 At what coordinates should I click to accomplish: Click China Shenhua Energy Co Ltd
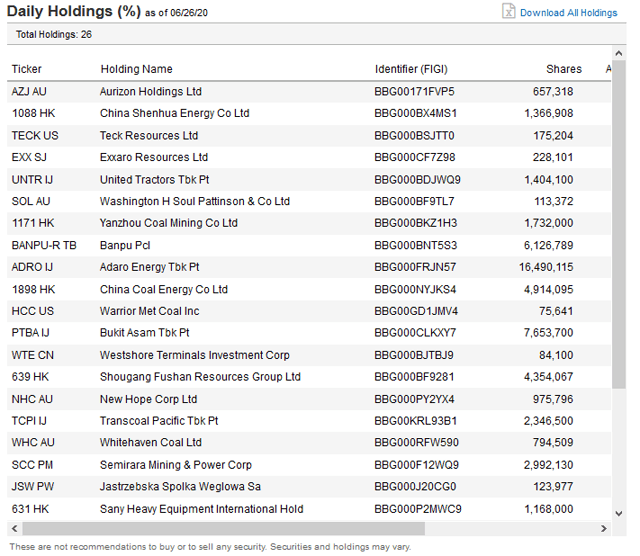click(x=174, y=113)
